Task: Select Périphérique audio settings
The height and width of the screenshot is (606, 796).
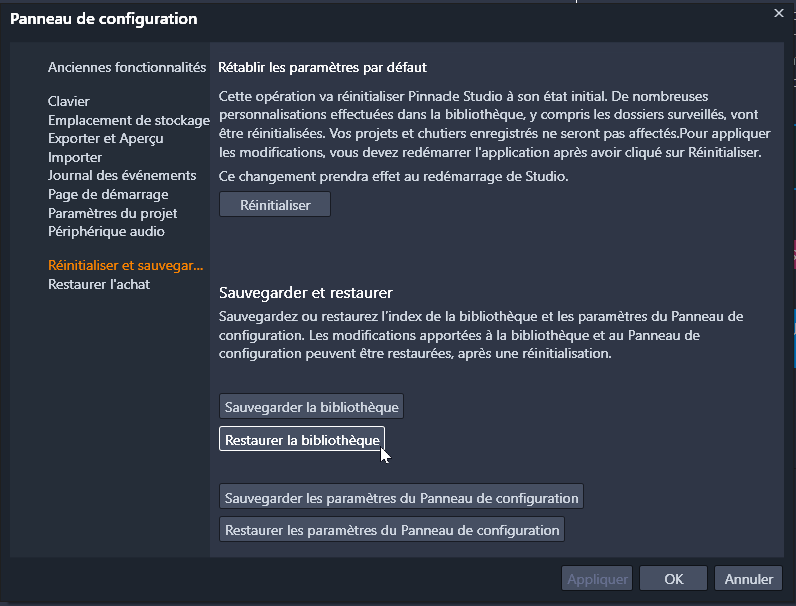Action: click(106, 231)
